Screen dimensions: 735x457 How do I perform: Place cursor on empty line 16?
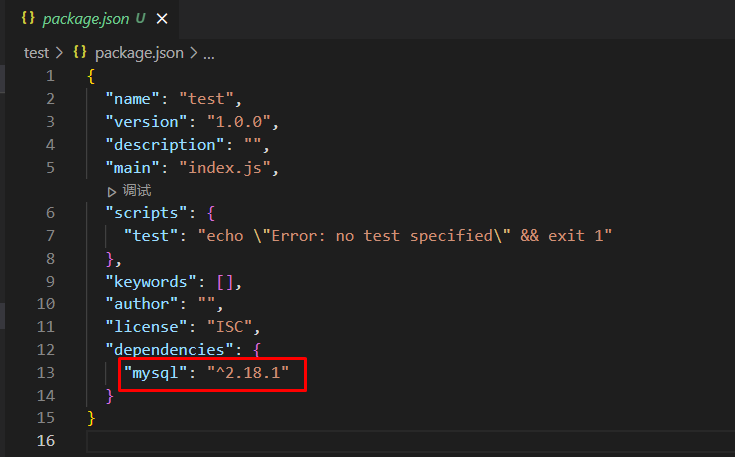pos(411,441)
